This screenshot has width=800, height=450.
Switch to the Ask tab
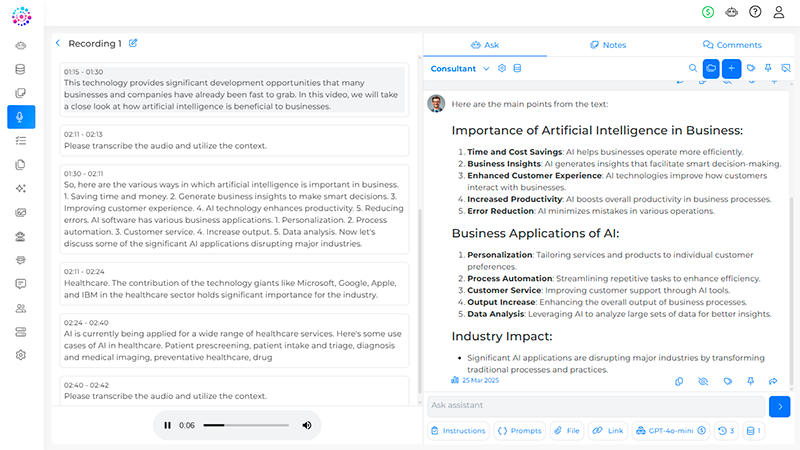pyautogui.click(x=485, y=45)
